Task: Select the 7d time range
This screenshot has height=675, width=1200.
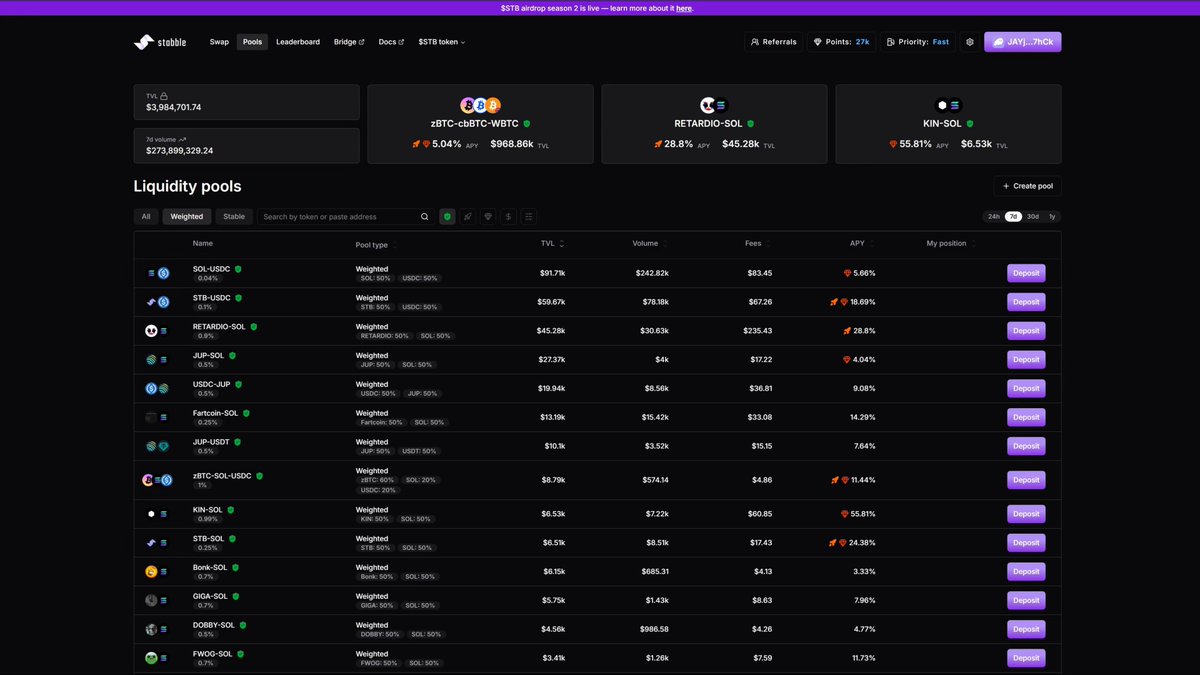Action: [x=1013, y=216]
